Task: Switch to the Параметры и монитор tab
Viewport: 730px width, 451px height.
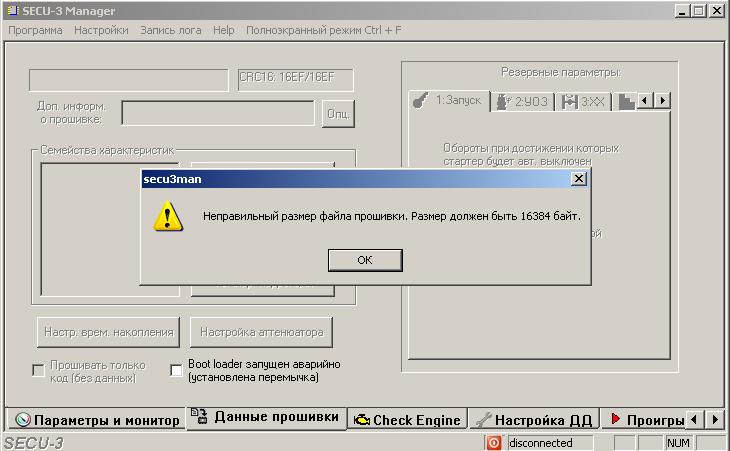Action: point(96,420)
